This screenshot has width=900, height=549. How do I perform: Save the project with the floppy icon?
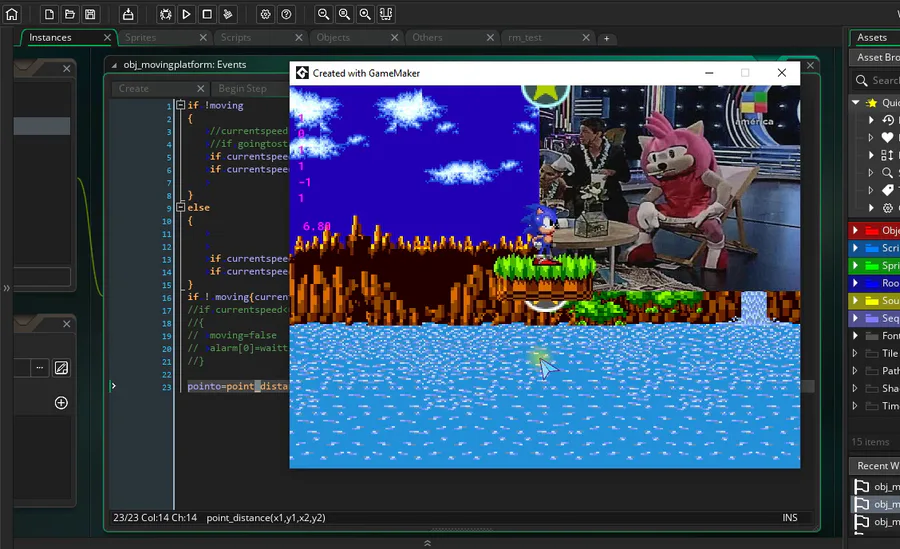[90, 14]
